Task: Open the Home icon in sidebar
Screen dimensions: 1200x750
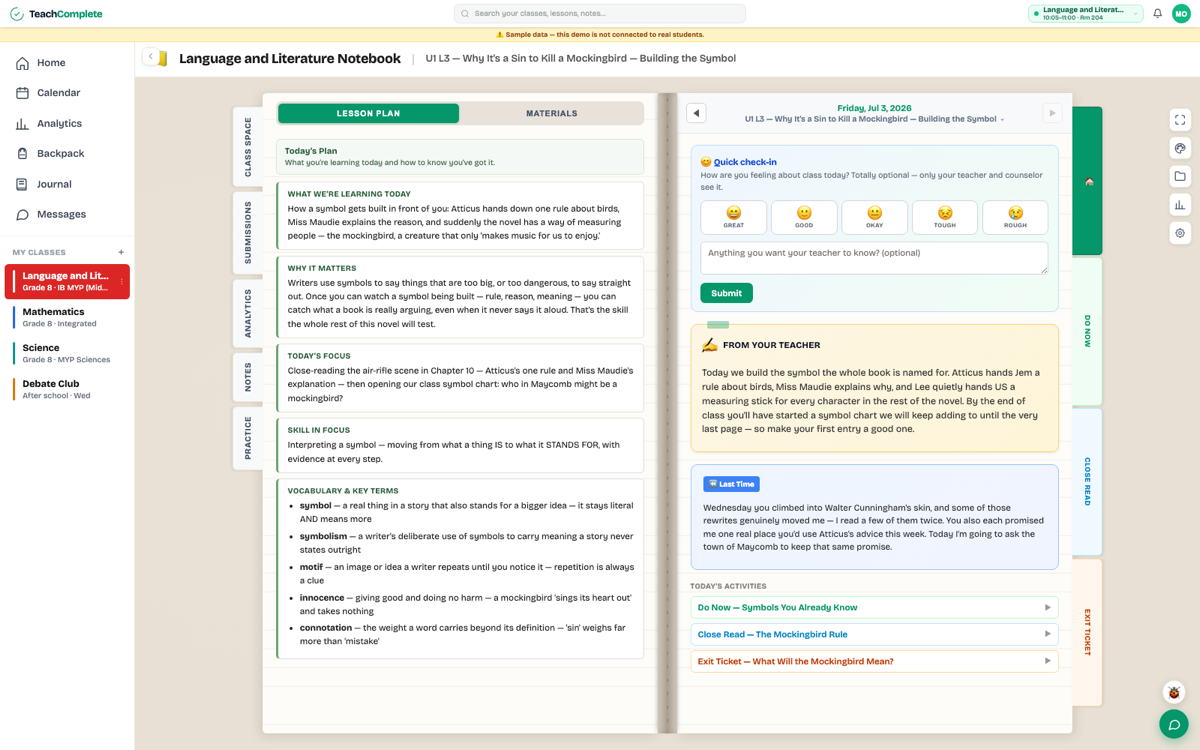Action: tap(22, 63)
